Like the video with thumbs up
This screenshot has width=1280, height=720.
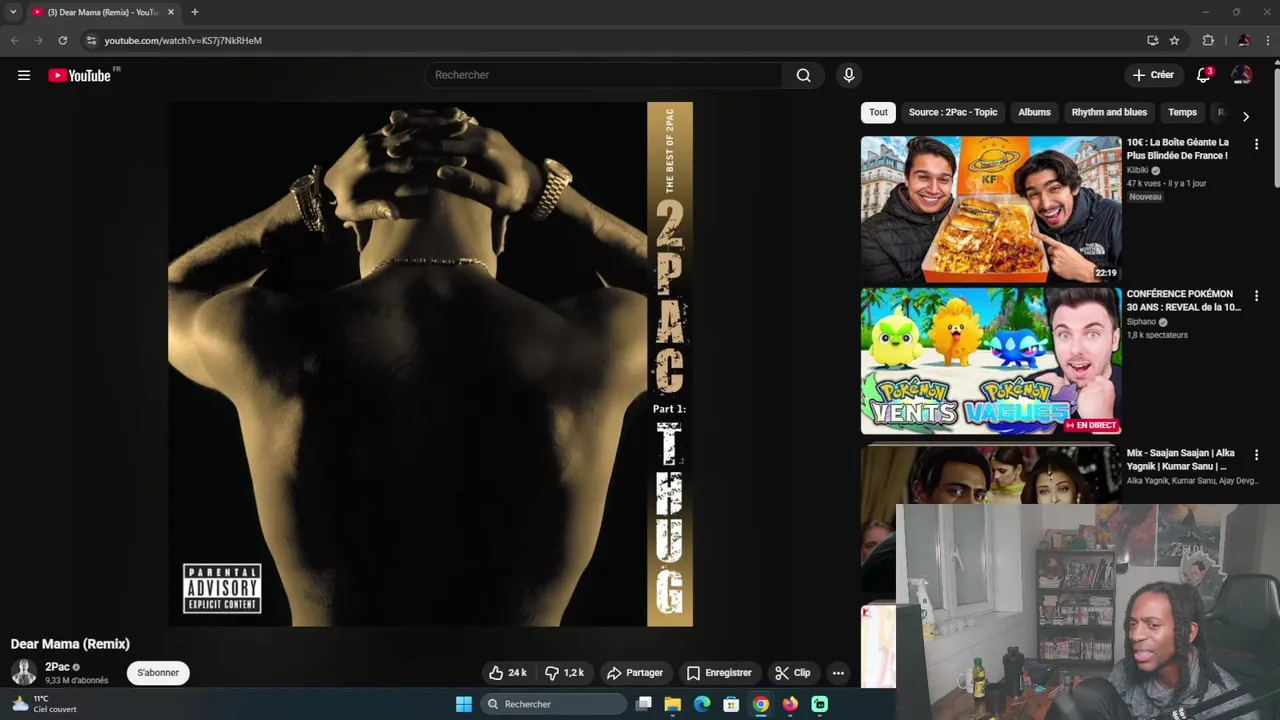pos(508,673)
